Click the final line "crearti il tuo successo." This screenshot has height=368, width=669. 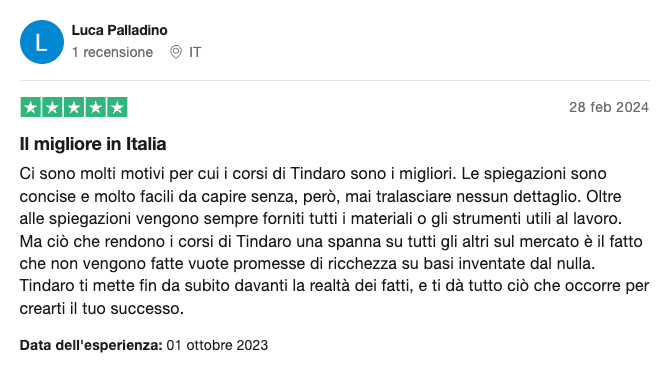[102, 308]
